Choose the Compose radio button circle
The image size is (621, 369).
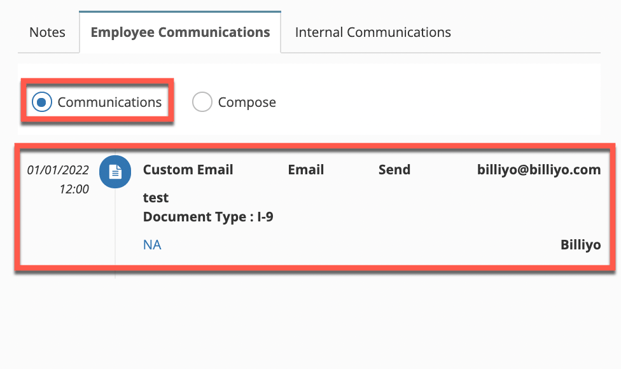coord(202,102)
